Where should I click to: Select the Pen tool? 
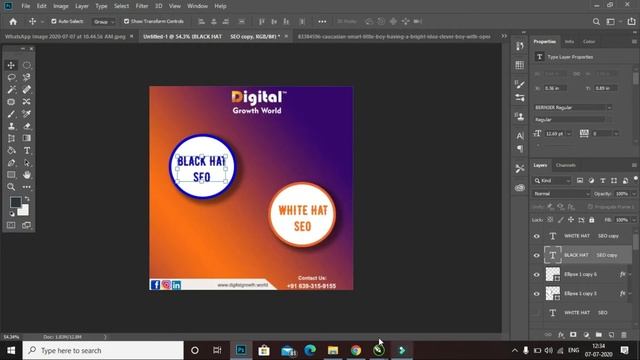[11, 163]
